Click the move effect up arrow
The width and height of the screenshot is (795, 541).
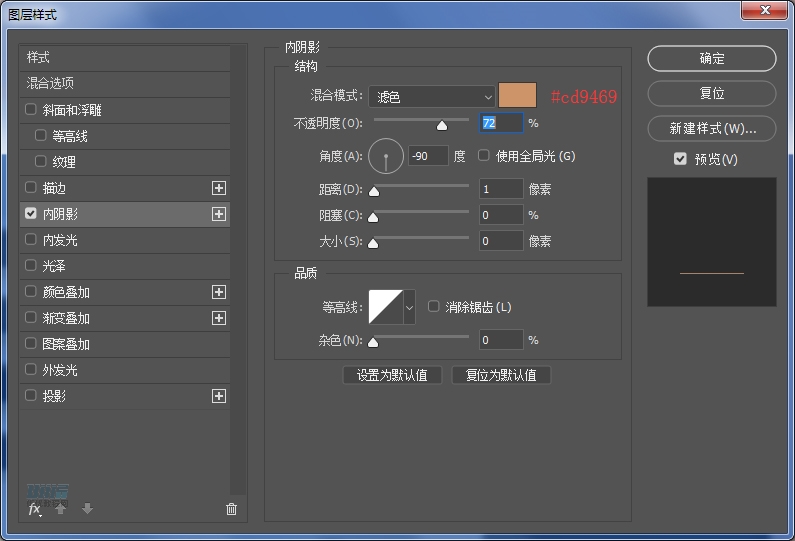click(61, 509)
